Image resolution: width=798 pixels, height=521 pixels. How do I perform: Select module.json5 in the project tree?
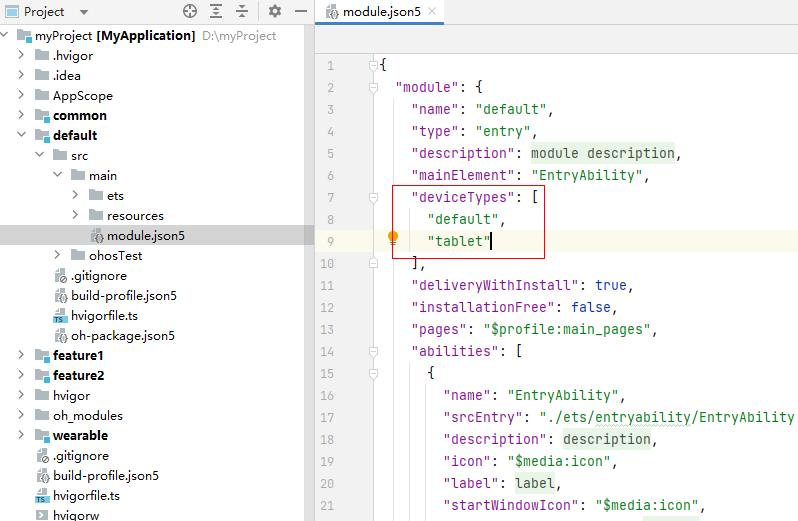click(x=145, y=236)
